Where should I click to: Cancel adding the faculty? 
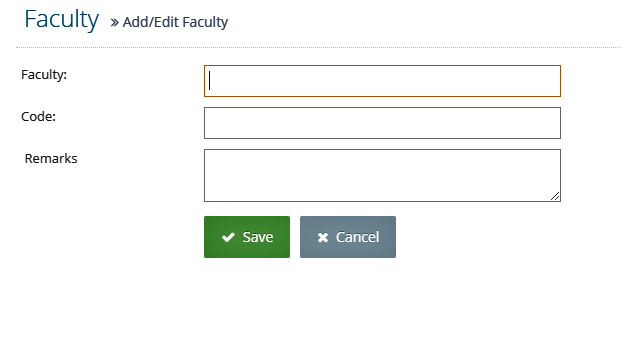pos(348,237)
